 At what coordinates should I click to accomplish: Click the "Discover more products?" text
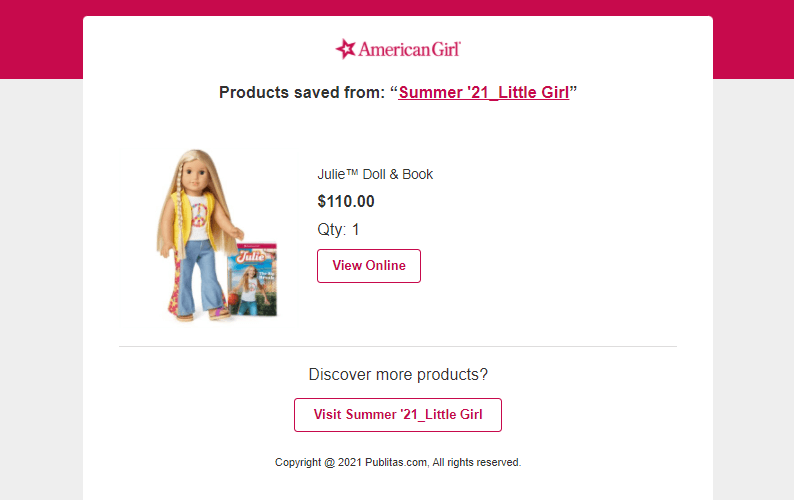tap(398, 375)
